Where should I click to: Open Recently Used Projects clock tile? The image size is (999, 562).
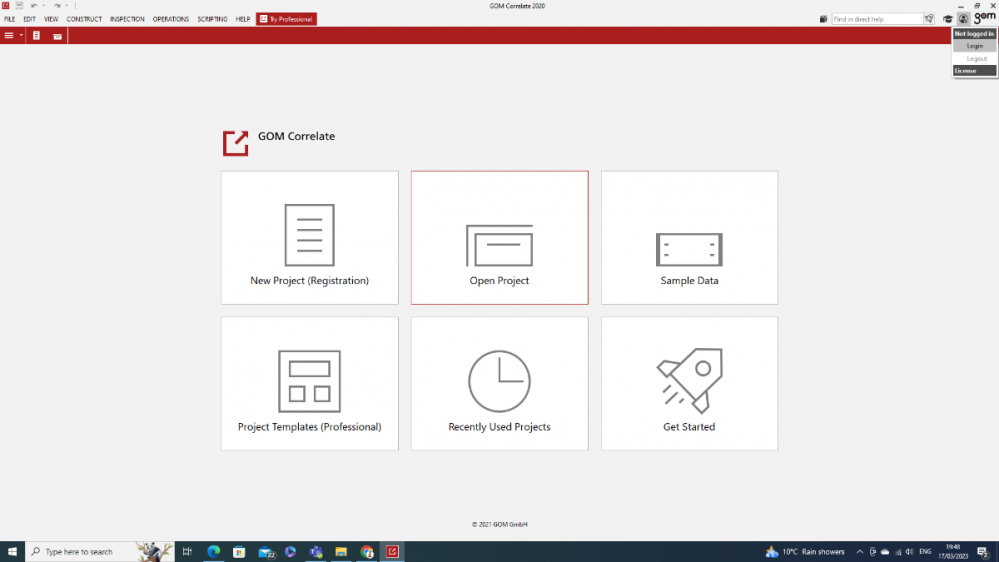tap(499, 384)
